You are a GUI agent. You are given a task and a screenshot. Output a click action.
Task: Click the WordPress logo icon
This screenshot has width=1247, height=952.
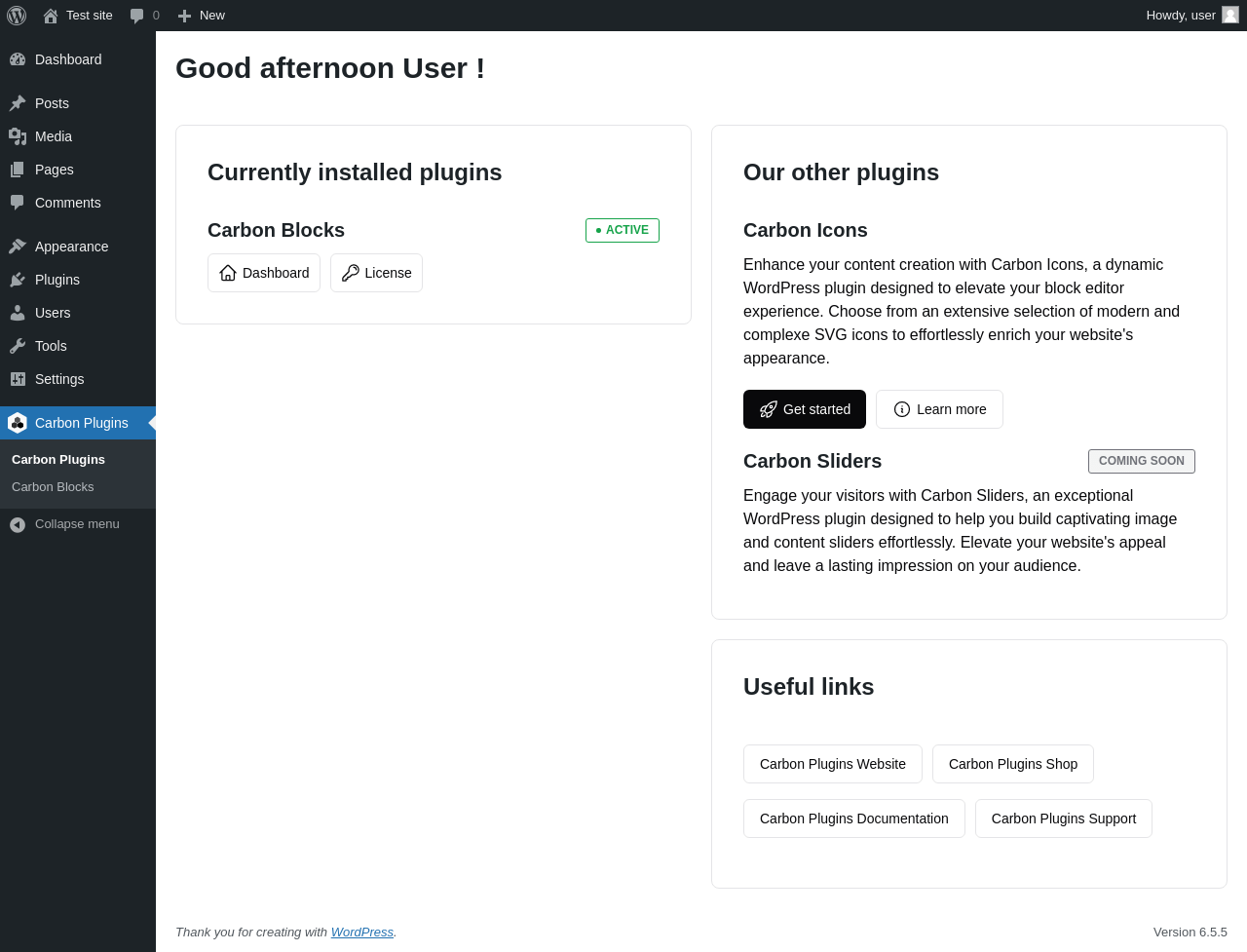[17, 16]
